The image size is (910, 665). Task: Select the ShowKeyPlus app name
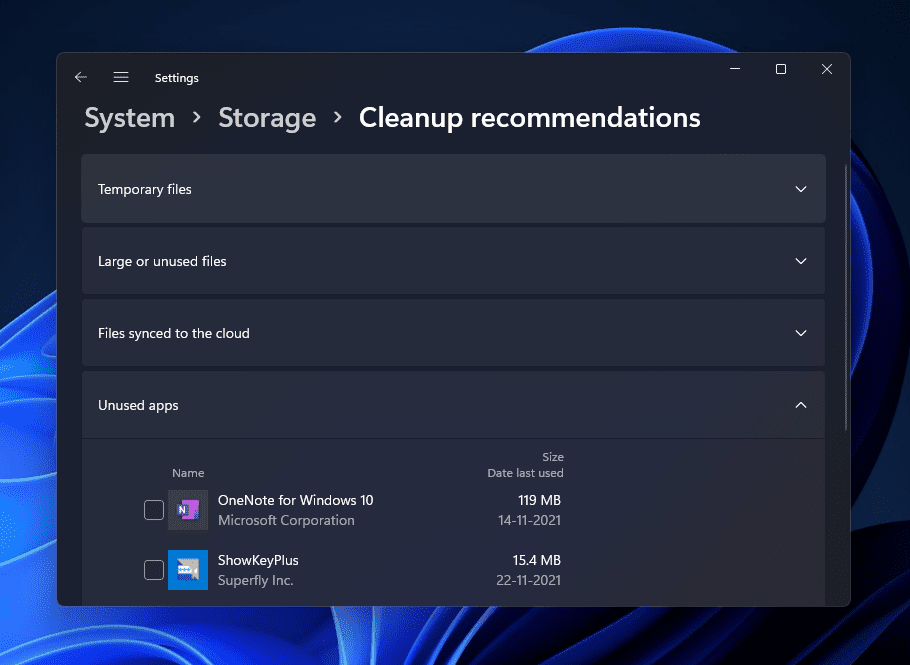(258, 560)
